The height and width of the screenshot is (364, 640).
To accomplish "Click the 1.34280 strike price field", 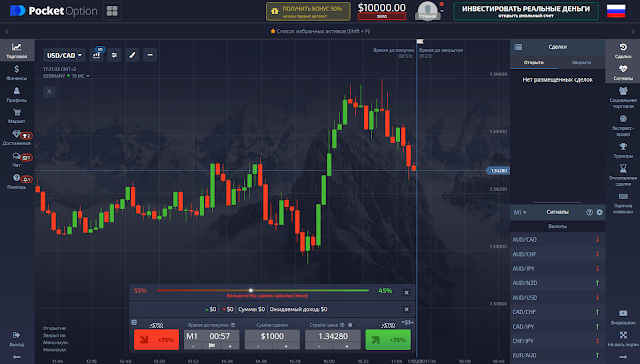I will (333, 336).
